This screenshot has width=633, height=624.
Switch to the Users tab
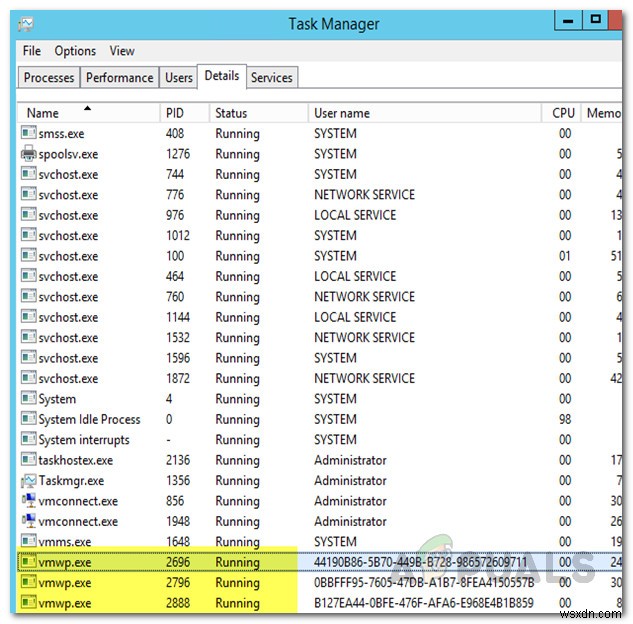(x=178, y=77)
